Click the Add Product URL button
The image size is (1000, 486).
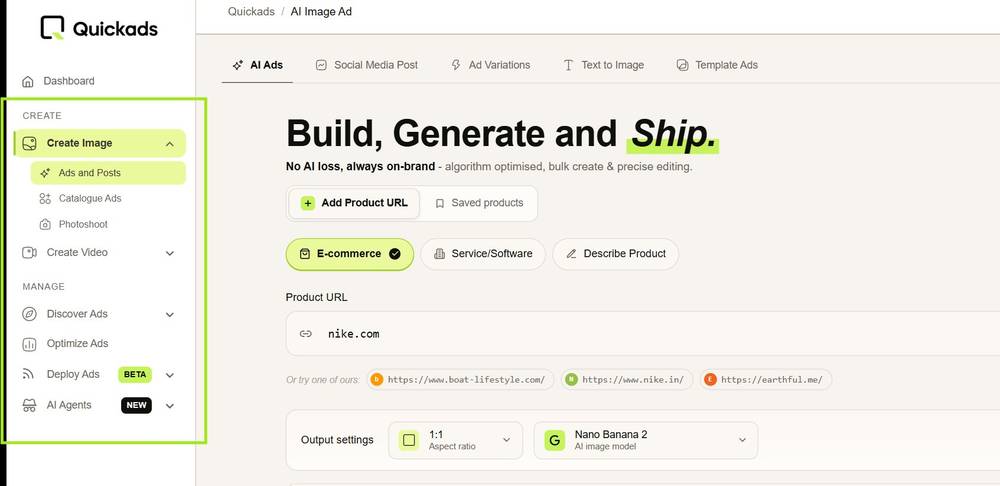point(355,203)
